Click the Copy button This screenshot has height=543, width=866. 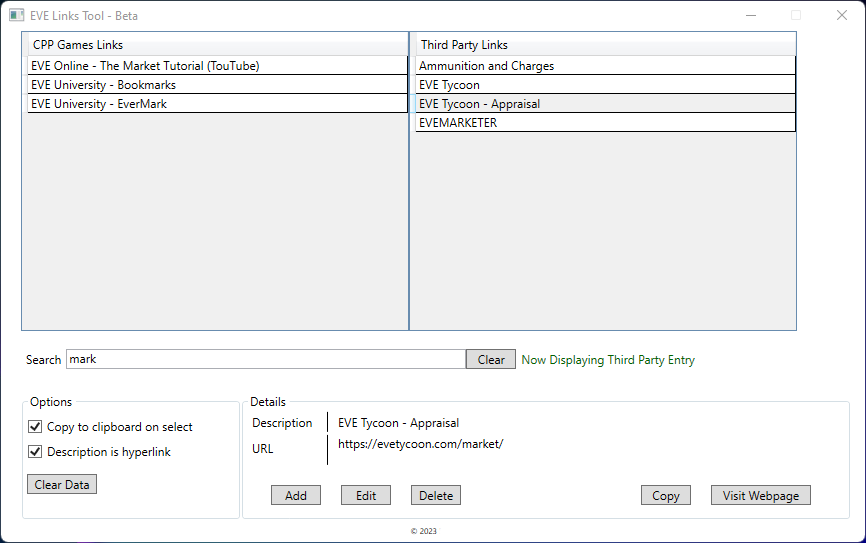(x=666, y=495)
